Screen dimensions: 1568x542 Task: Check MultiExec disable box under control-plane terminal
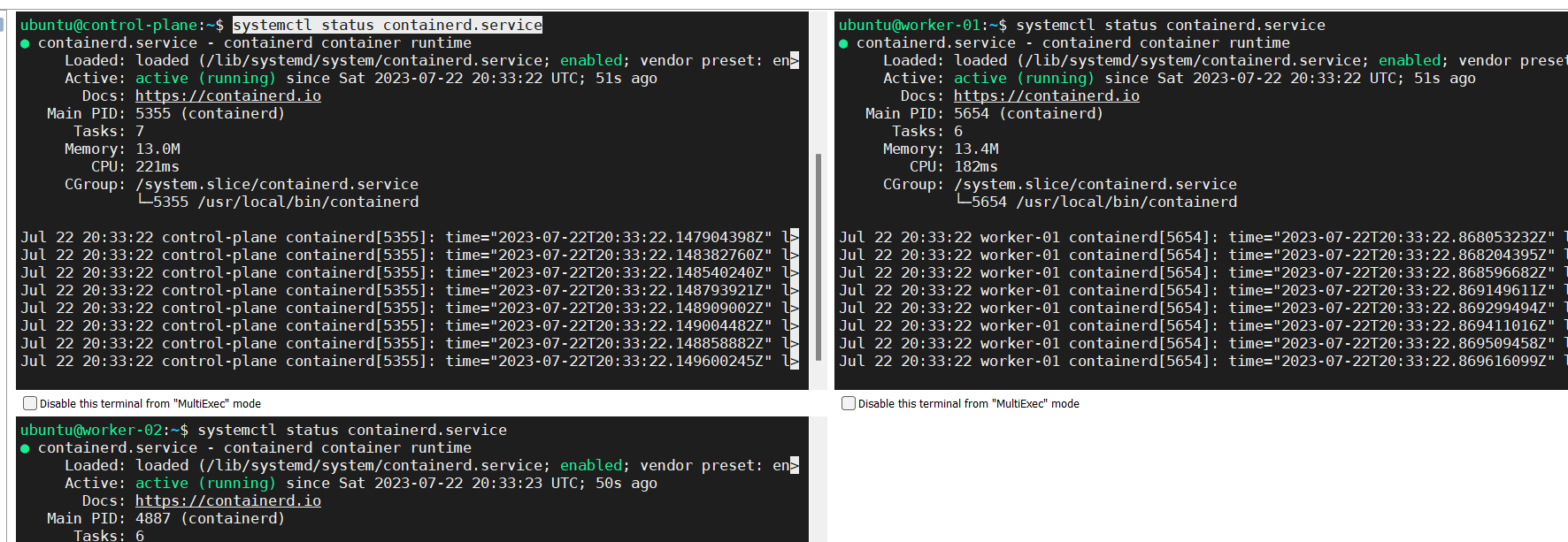click(30, 403)
